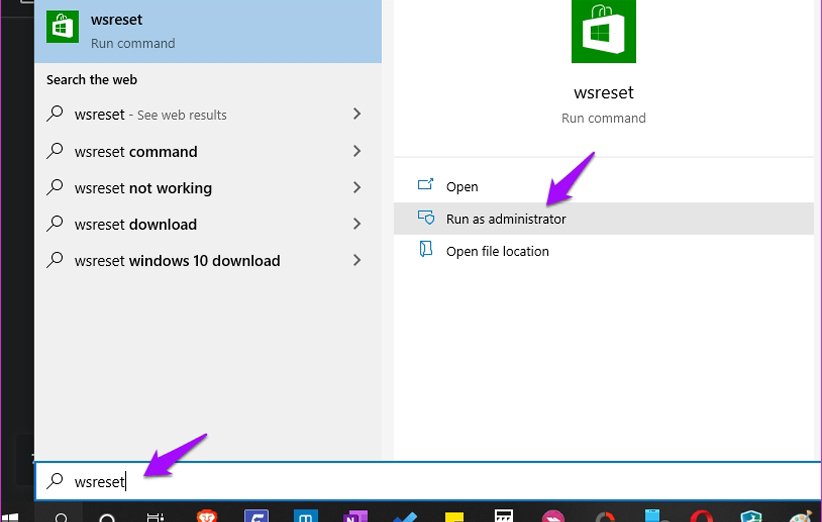Click the wsreset Store icon in best match
The width and height of the screenshot is (822, 522).
click(63, 30)
